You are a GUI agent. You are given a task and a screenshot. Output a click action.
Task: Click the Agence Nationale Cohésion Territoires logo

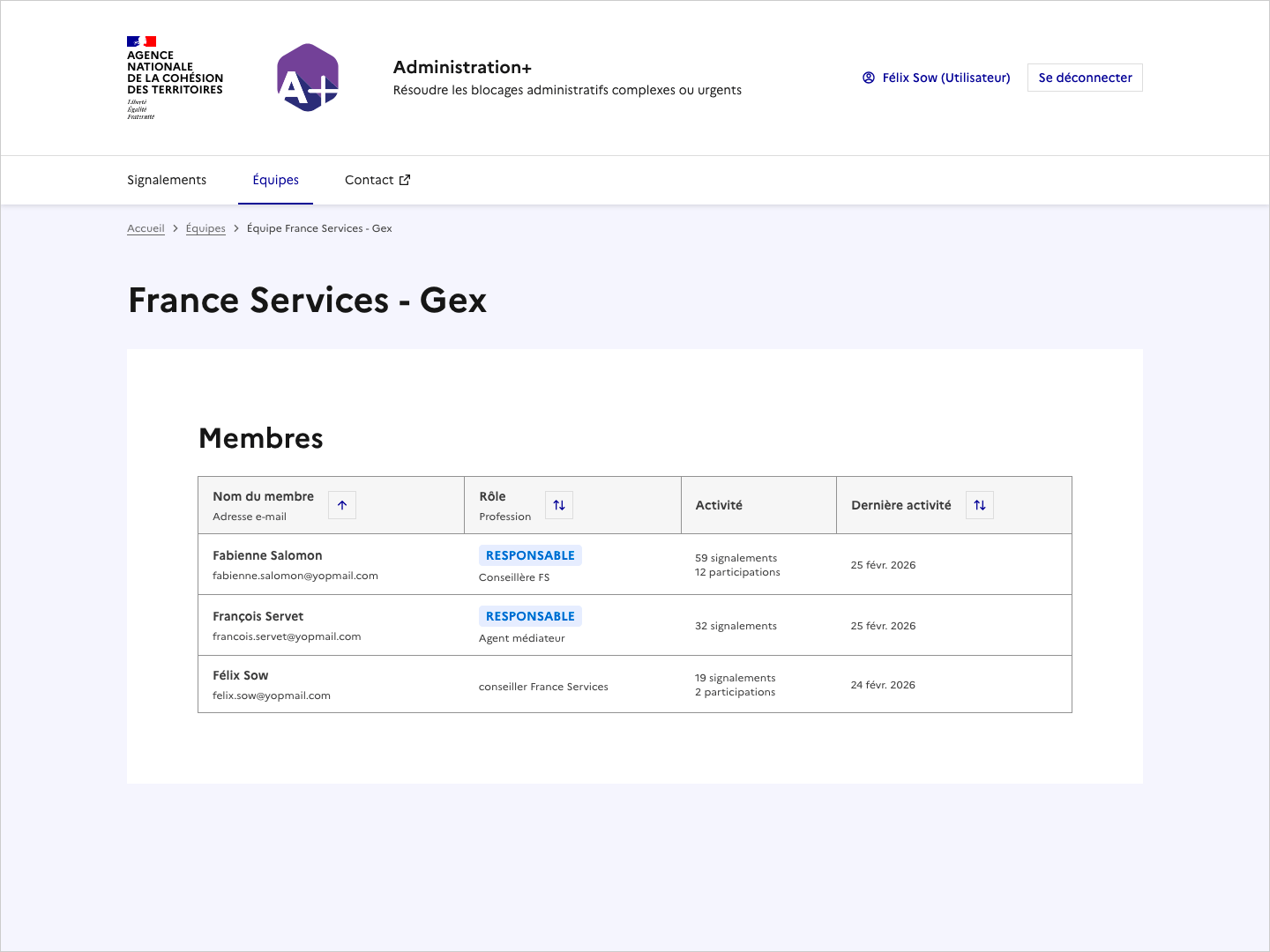175,78
